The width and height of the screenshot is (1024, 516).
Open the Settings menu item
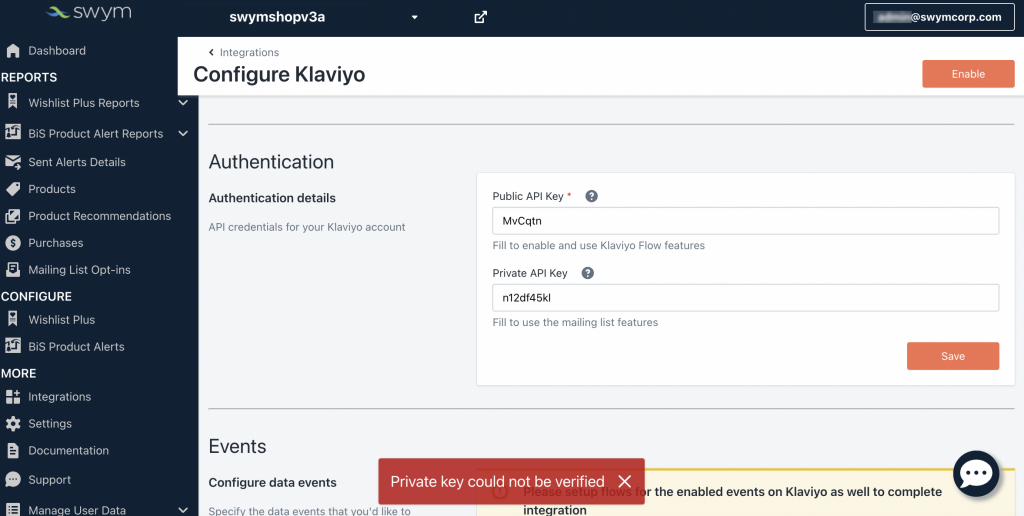click(x=50, y=424)
